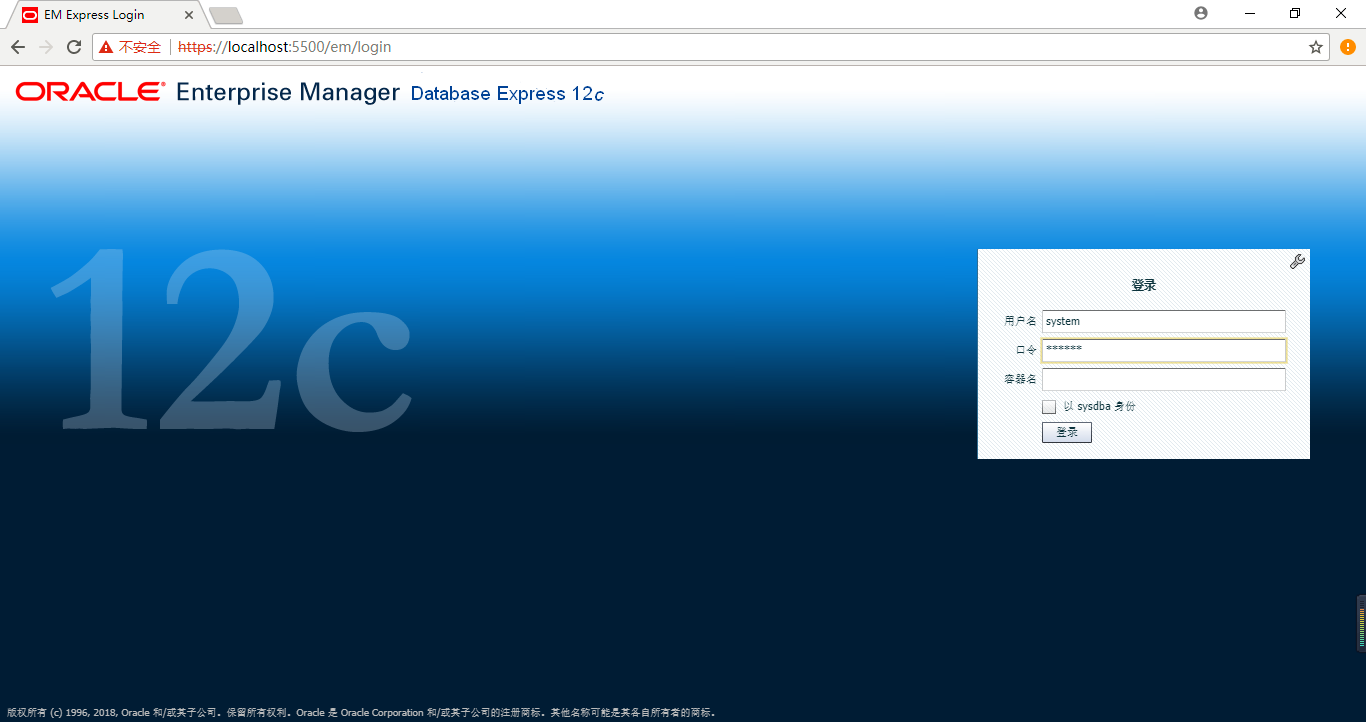The image size is (1366, 722).
Task: Restore down the browser window
Action: point(1295,13)
